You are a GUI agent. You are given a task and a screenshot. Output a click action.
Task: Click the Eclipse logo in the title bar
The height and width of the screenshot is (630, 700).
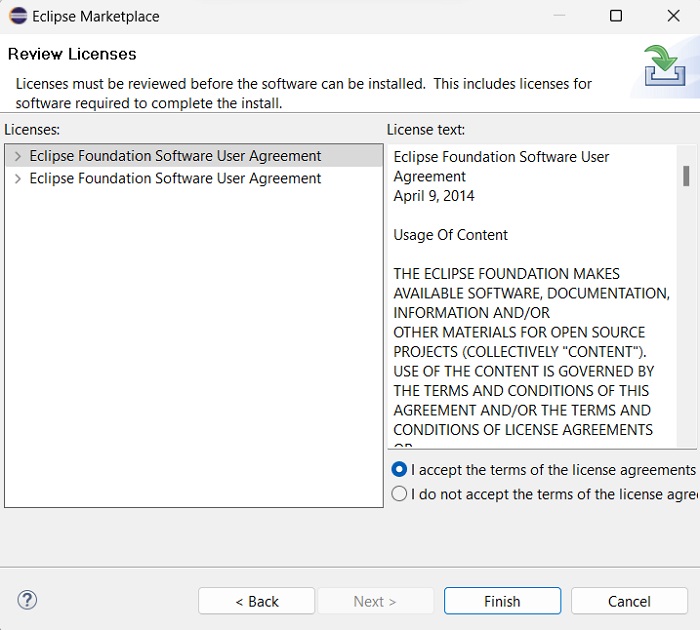(17, 16)
